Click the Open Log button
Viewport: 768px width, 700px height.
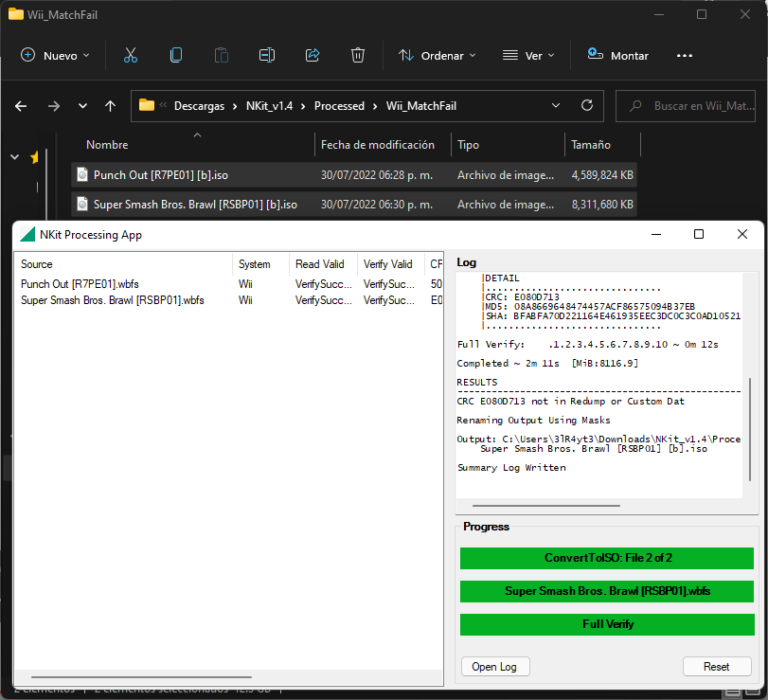pos(495,667)
